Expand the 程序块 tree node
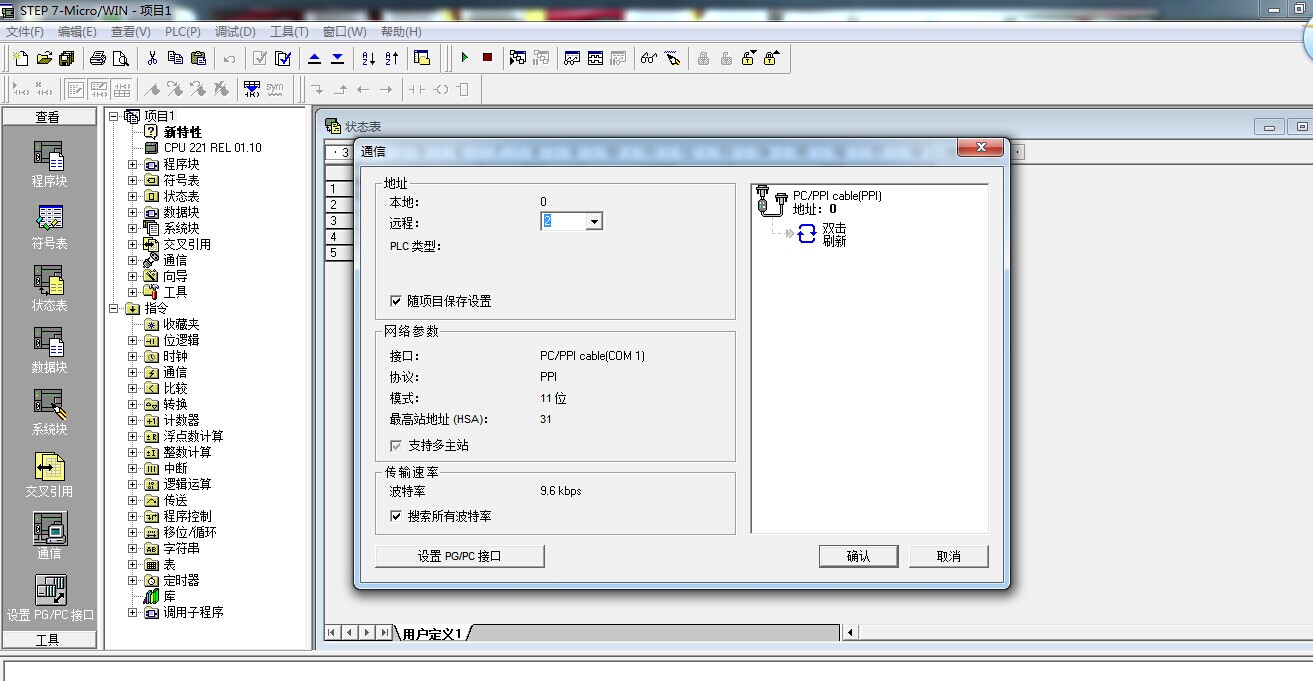This screenshot has width=1313, height=681. [x=133, y=164]
